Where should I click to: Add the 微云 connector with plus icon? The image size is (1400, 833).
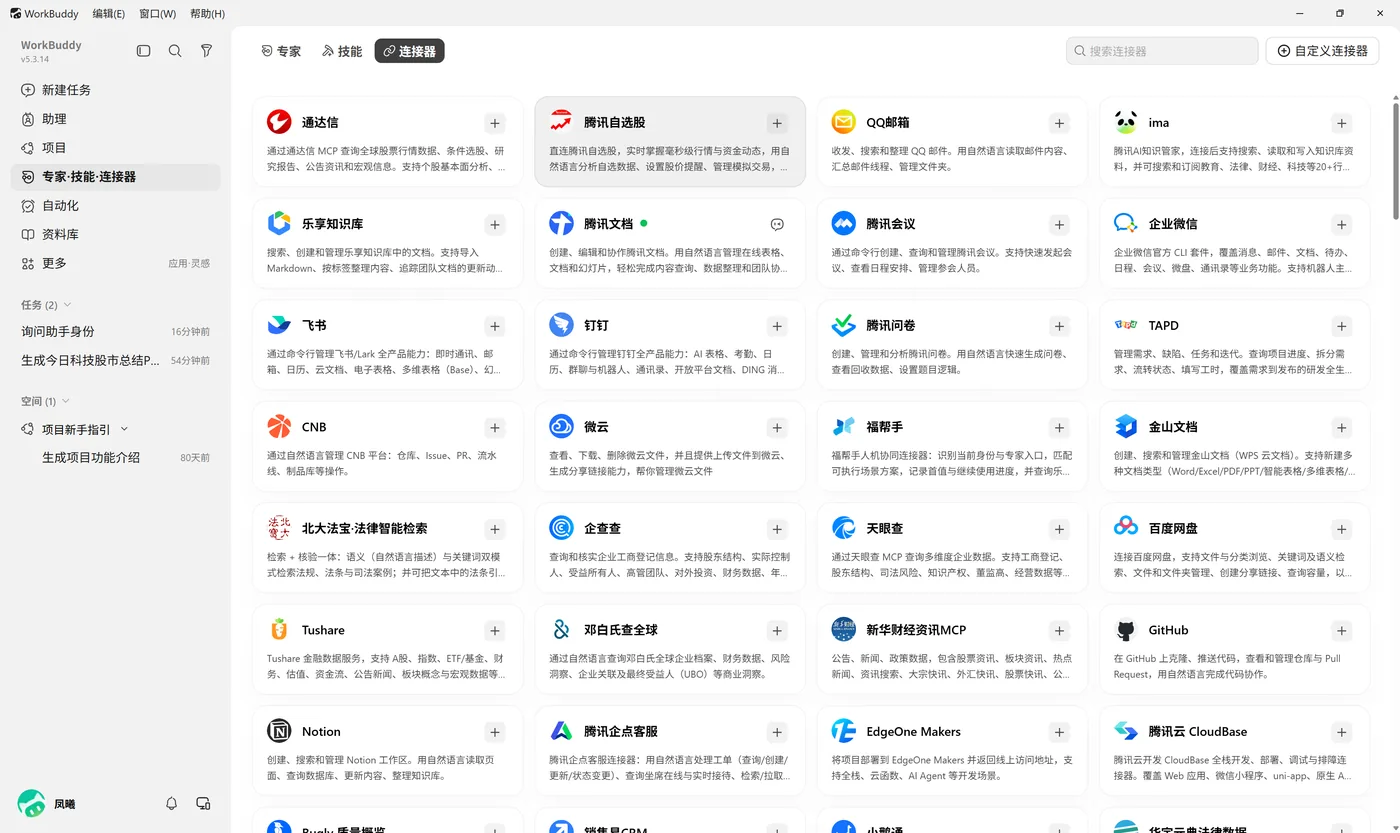click(777, 428)
